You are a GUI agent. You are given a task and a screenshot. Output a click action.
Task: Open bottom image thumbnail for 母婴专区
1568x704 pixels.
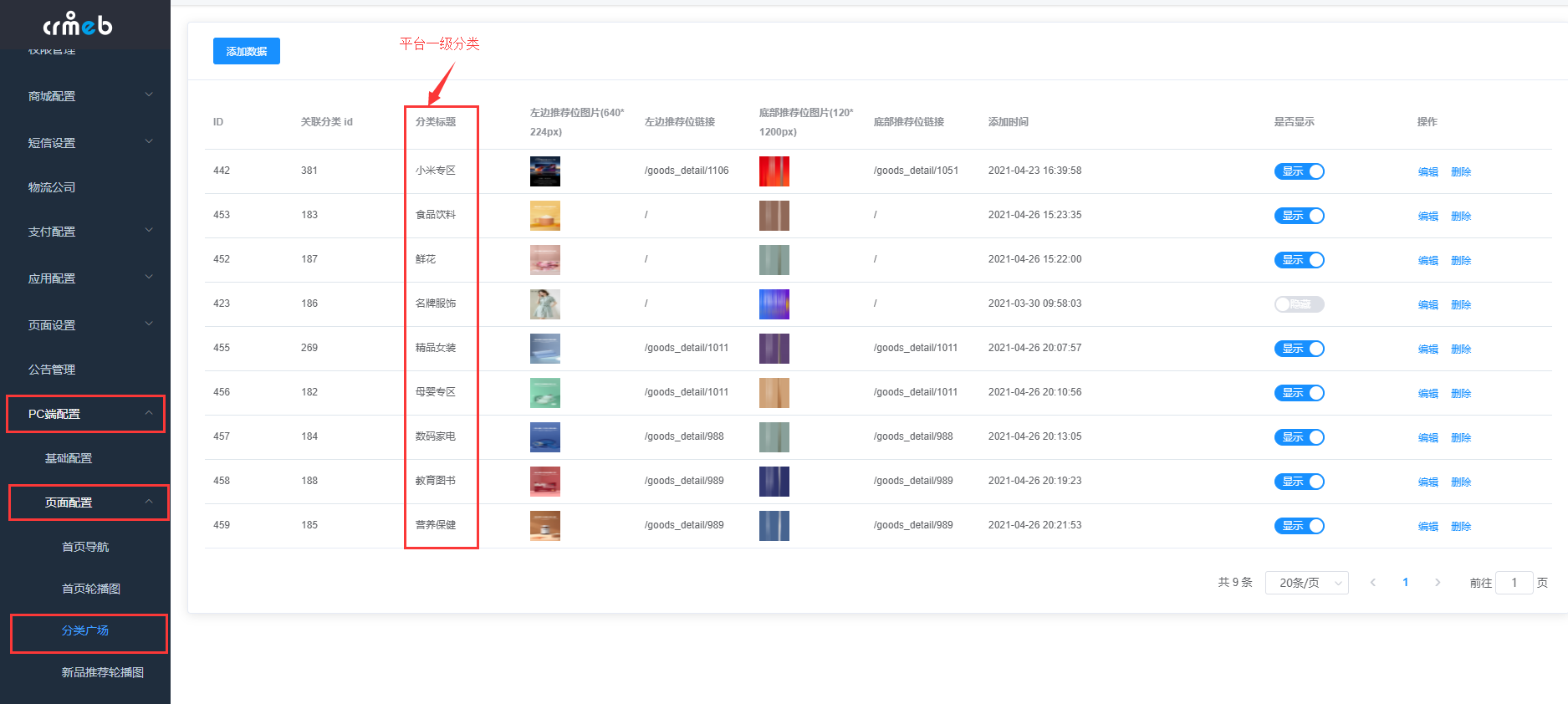click(774, 393)
